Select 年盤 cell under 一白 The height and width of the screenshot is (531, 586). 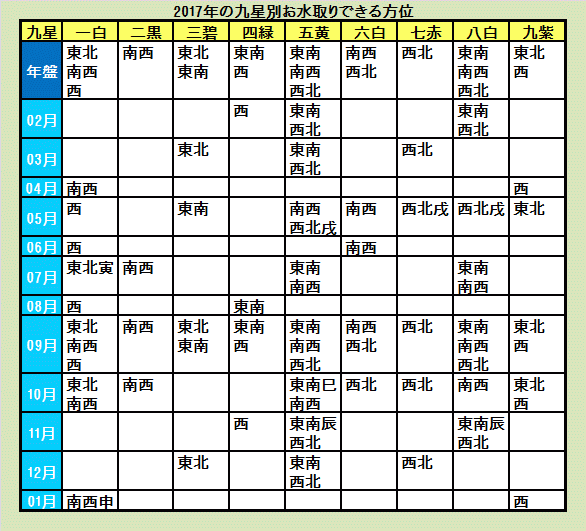click(90, 70)
